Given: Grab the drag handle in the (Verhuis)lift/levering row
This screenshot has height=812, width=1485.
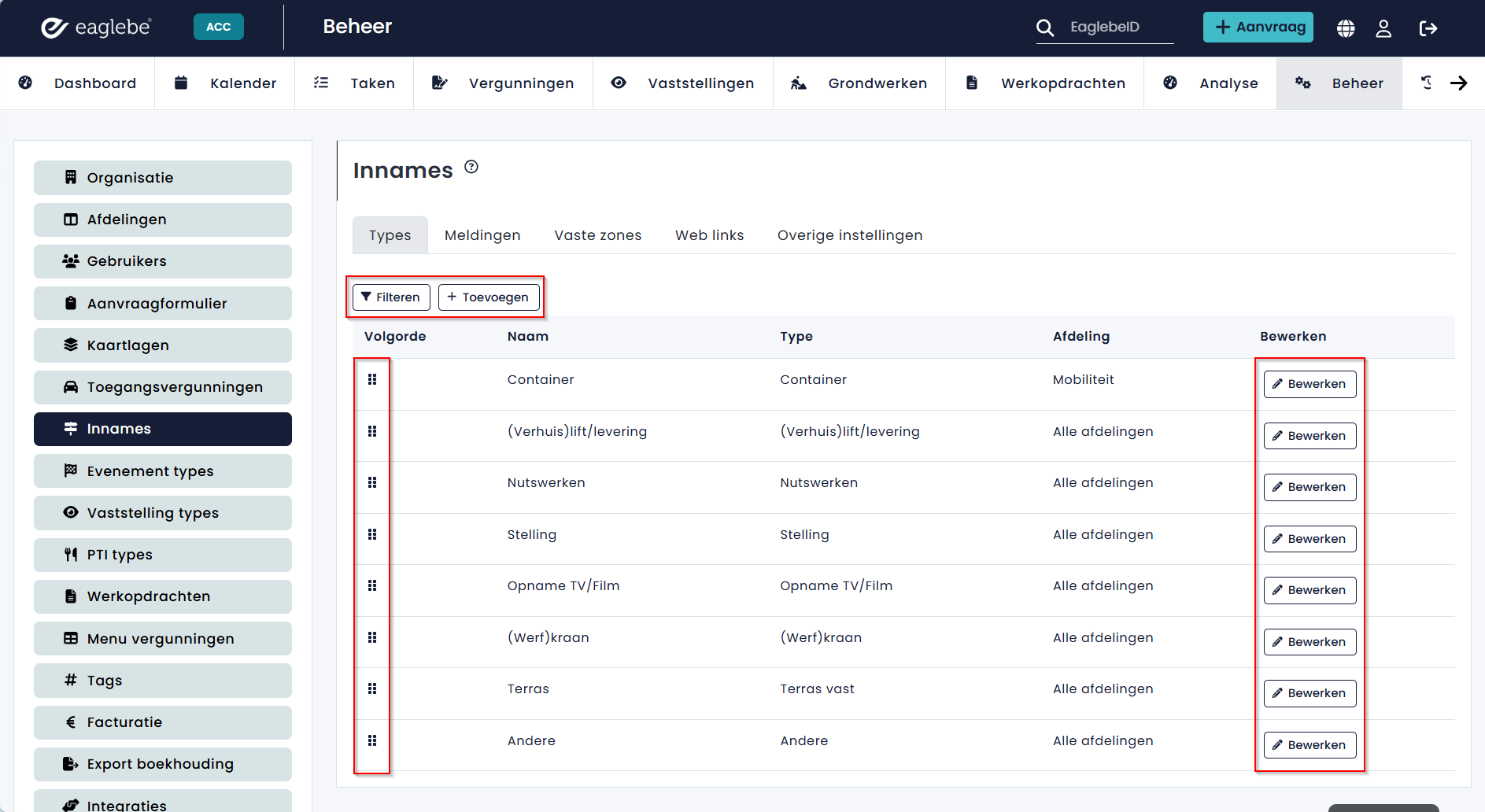Looking at the screenshot, I should tap(372, 431).
